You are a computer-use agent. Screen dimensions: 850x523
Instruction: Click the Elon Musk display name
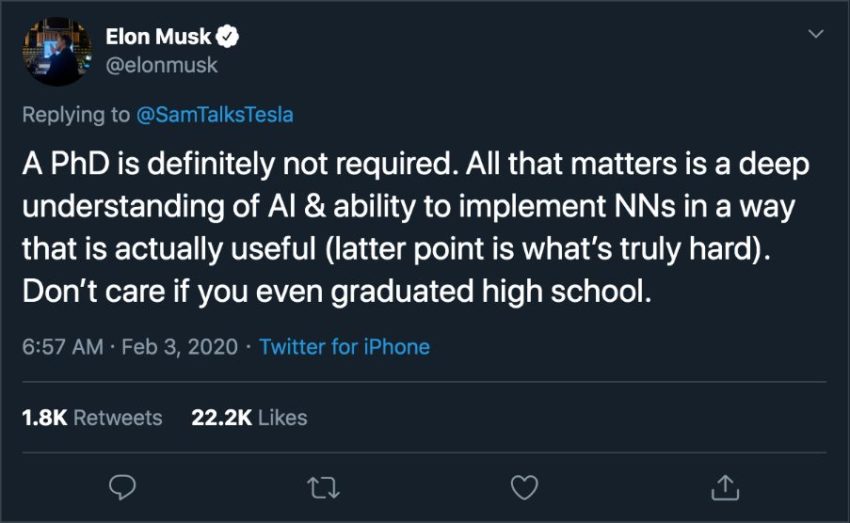point(158,37)
